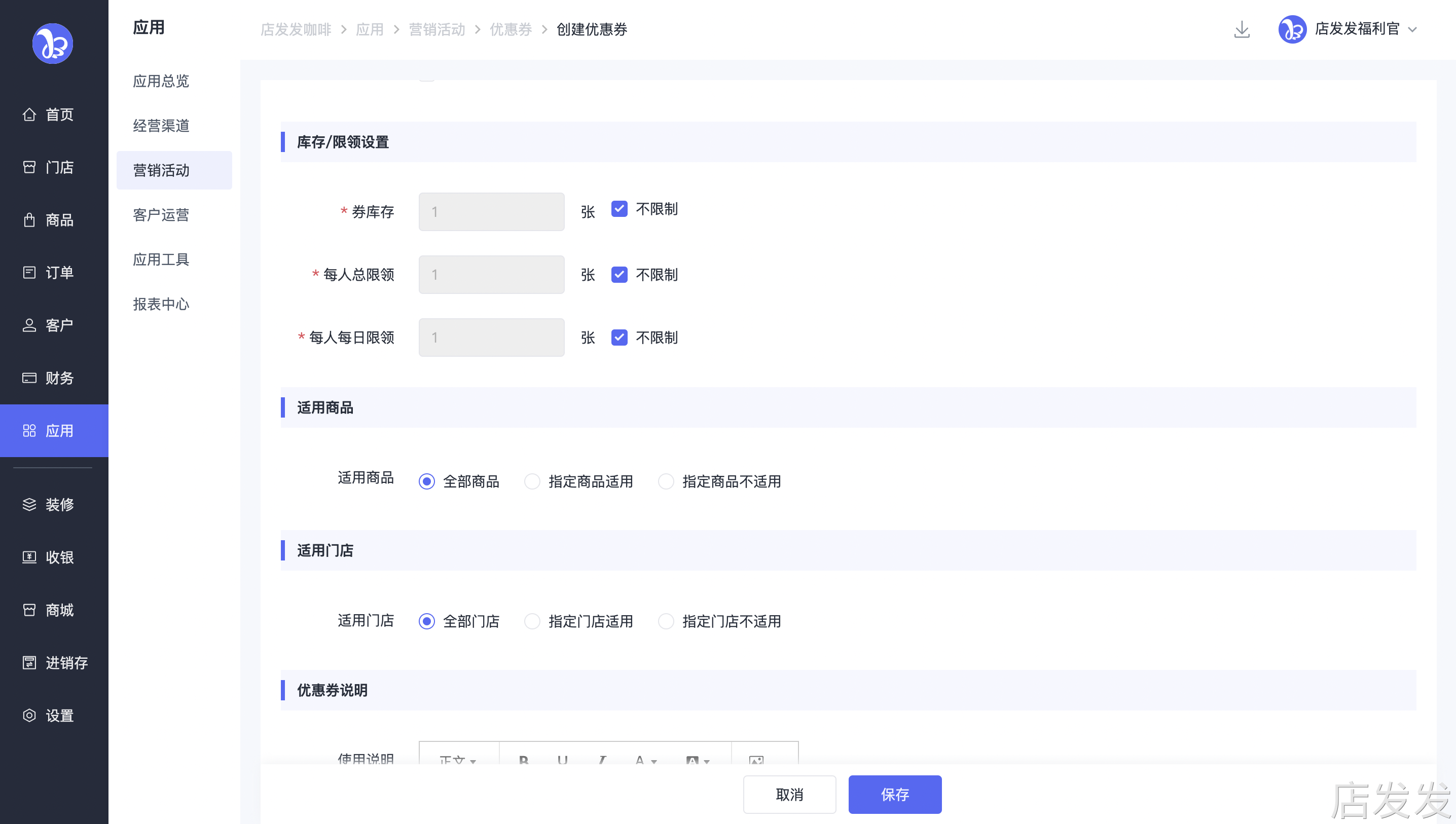Select 指定商品适用 radio option

[532, 481]
